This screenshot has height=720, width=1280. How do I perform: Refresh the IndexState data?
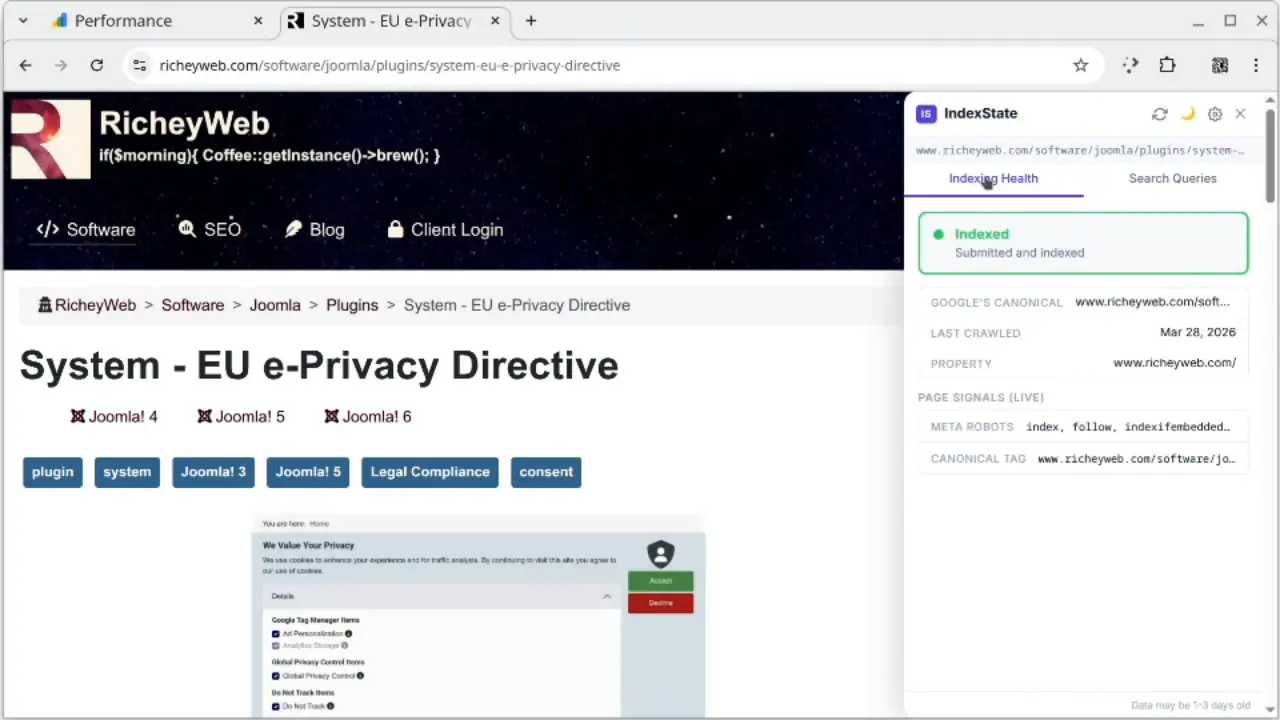coord(1159,113)
